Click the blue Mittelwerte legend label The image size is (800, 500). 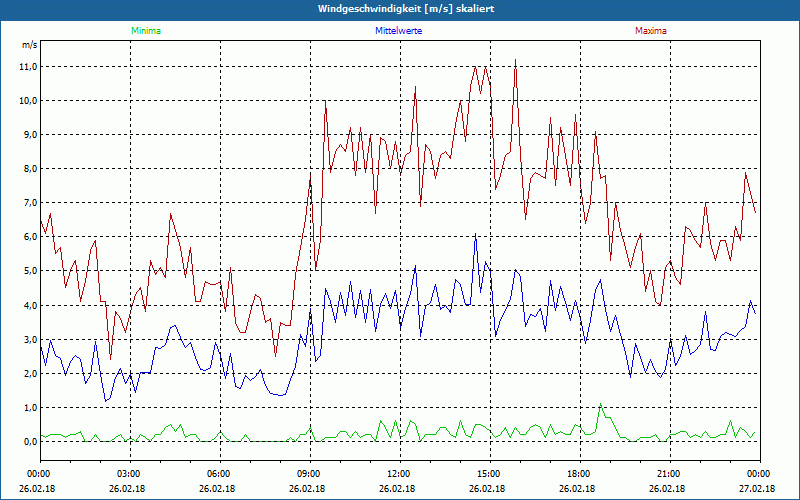tap(398, 31)
